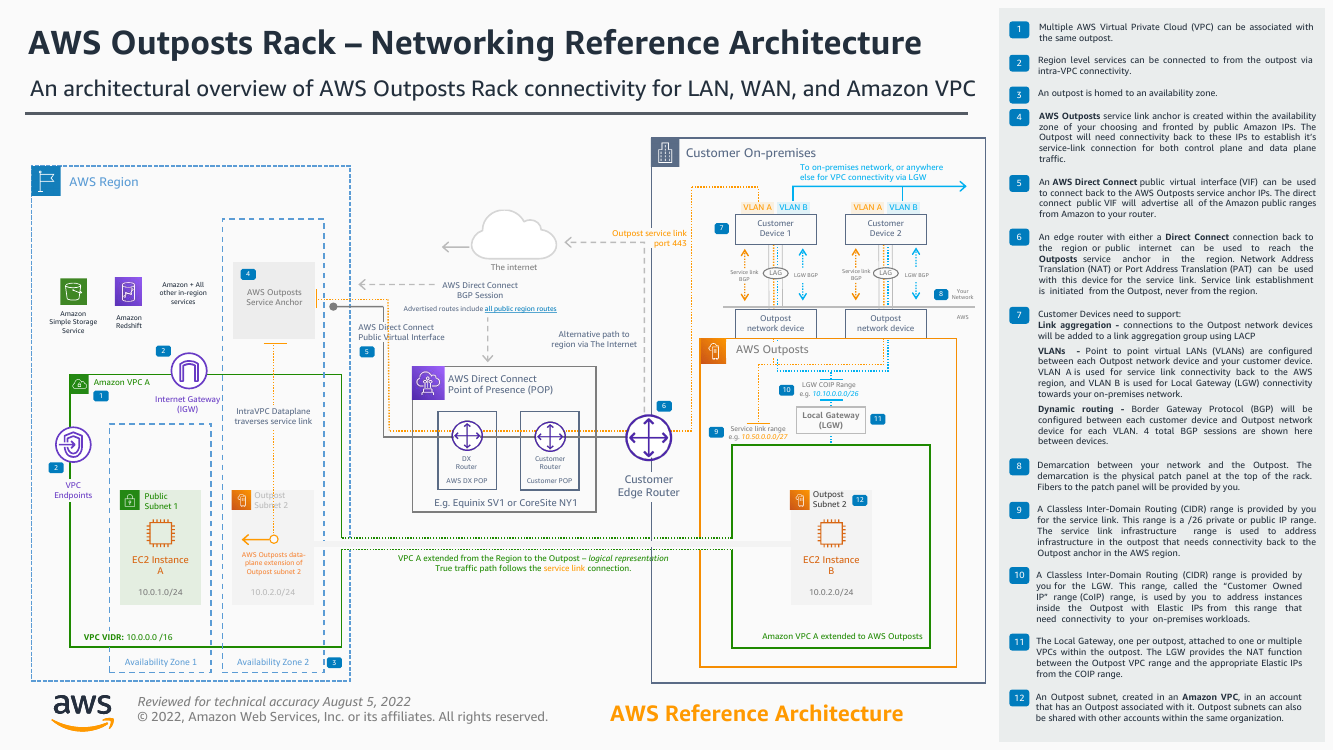
Task: Click the Availability Zone 2 label
Action: coord(273,662)
